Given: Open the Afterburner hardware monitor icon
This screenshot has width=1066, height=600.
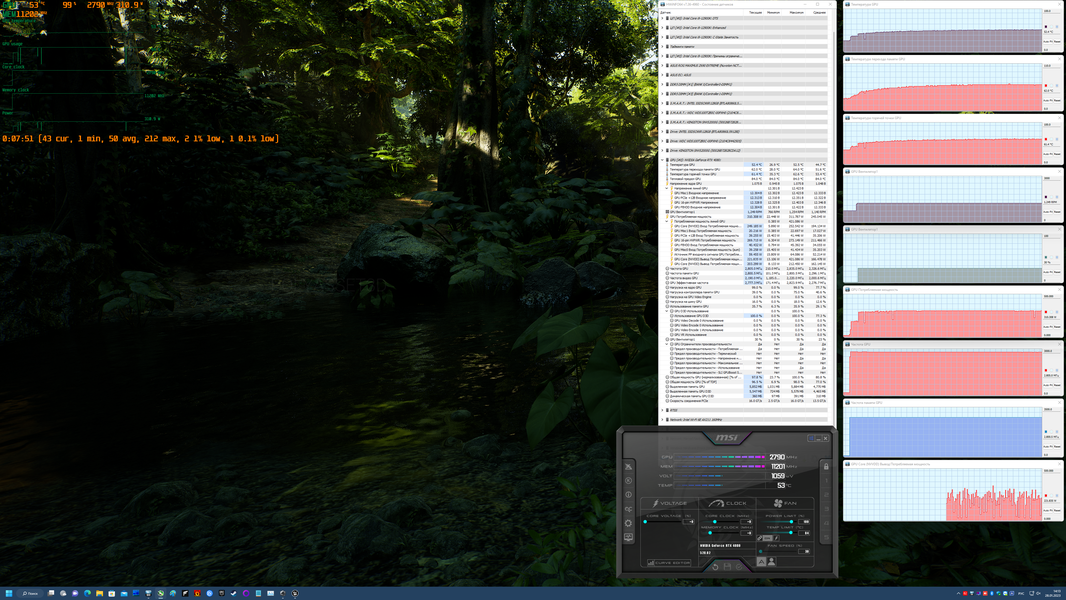Looking at the screenshot, I should click(628, 537).
